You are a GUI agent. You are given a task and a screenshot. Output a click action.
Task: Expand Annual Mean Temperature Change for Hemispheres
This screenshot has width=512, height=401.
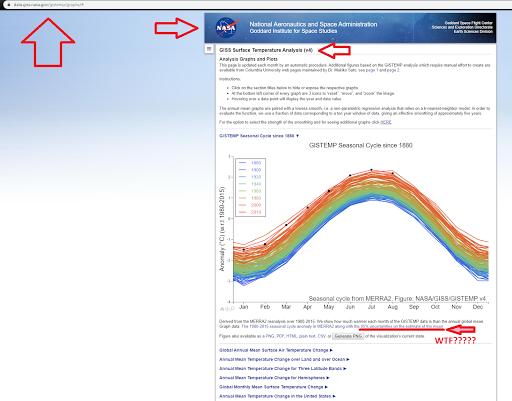point(274,378)
